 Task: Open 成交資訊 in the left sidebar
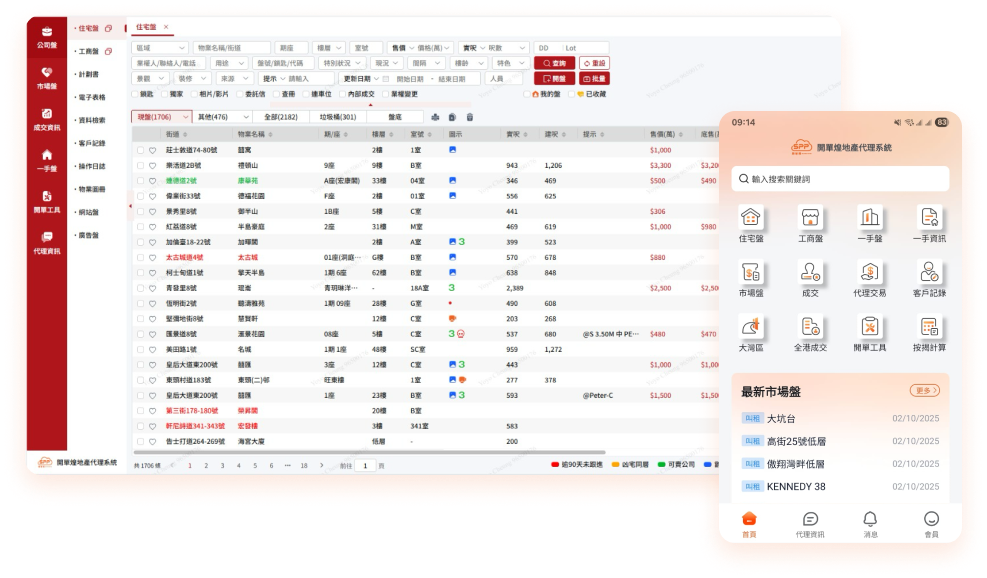tap(47, 118)
